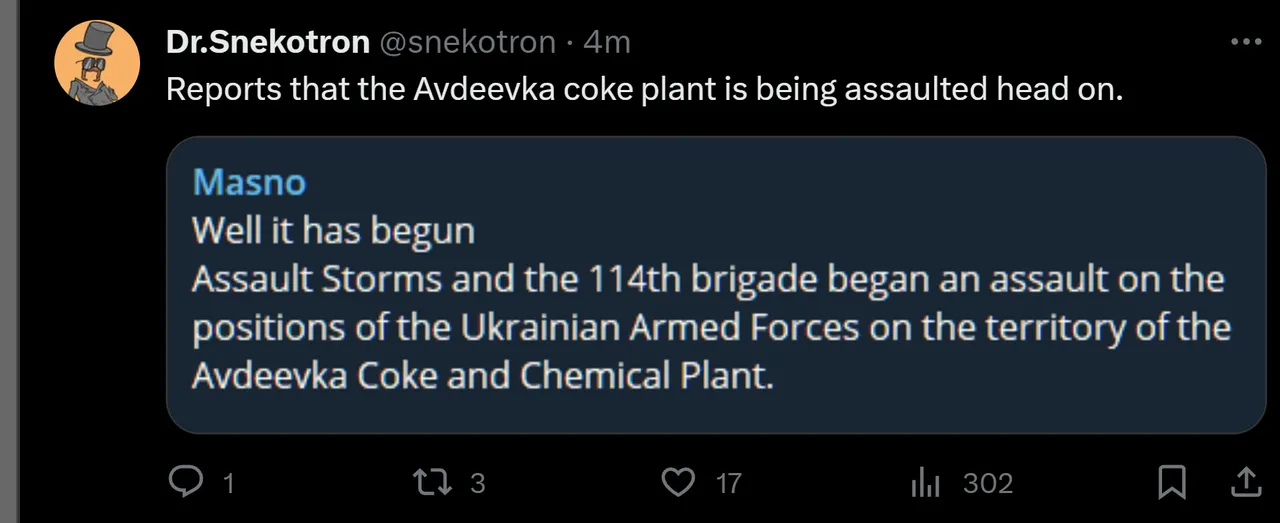Open the tweet via the 4m timestamp
This screenshot has width=1280, height=523.
[607, 42]
